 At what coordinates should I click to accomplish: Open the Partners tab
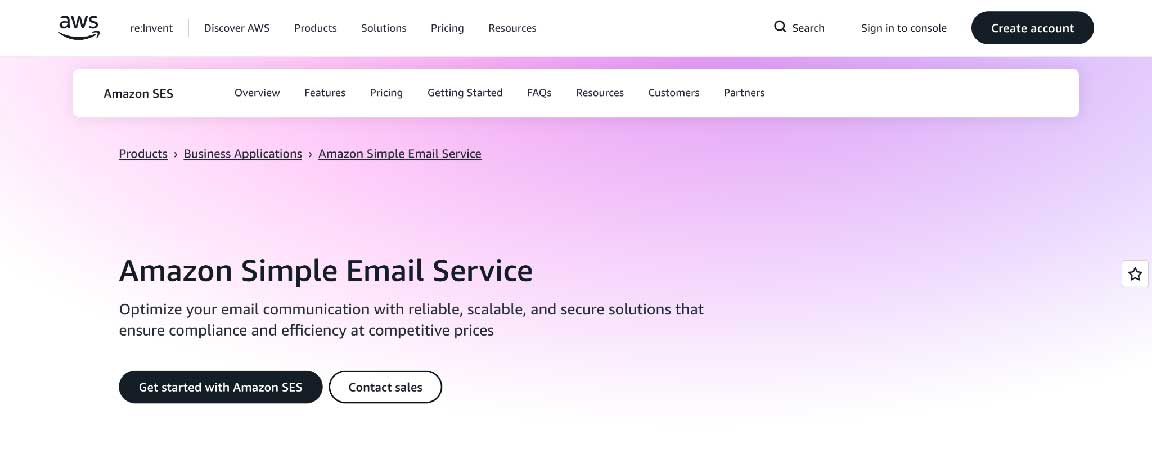(x=744, y=93)
